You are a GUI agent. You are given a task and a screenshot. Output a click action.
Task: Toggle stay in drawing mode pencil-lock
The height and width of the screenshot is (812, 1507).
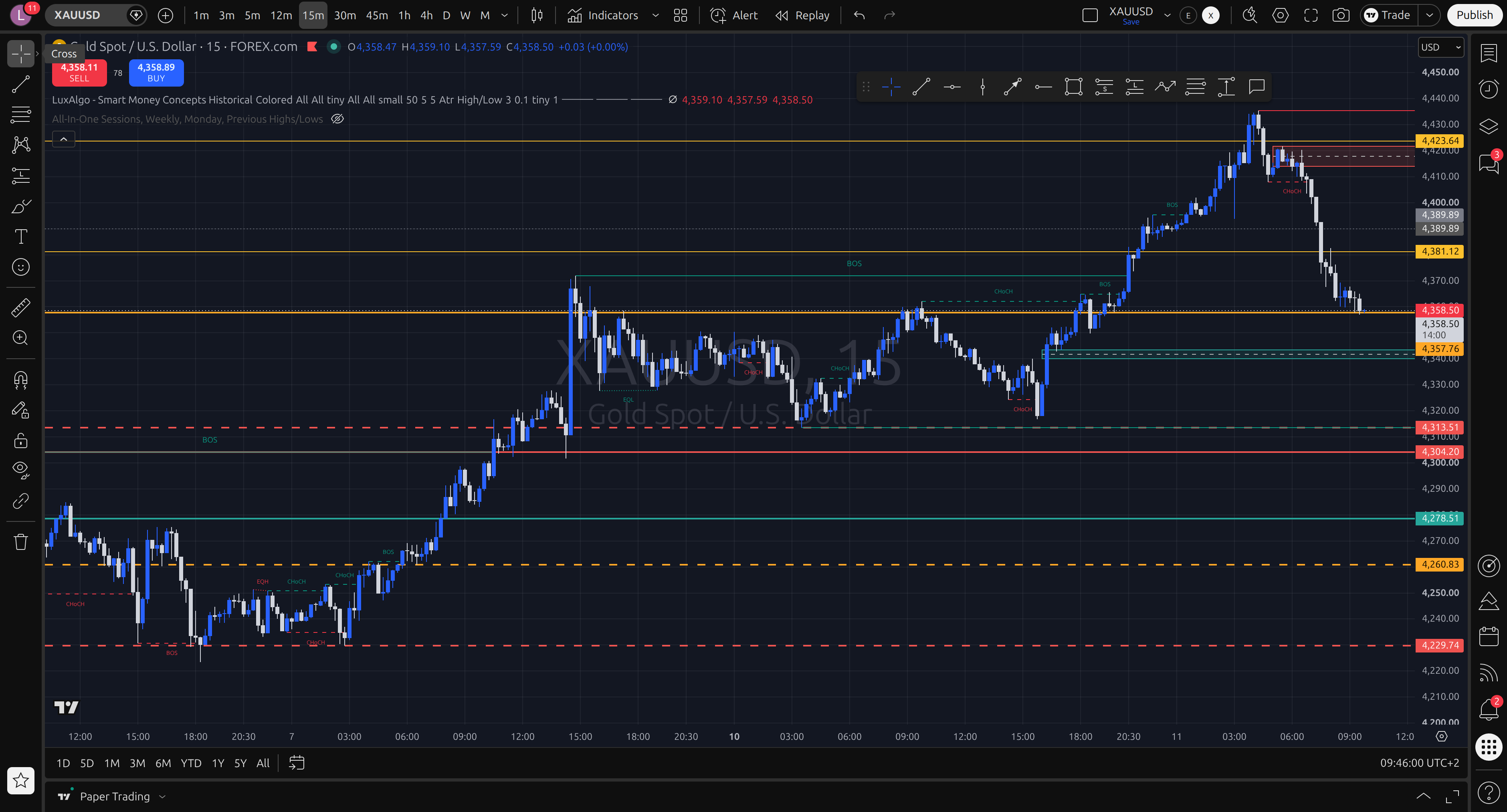point(21,410)
